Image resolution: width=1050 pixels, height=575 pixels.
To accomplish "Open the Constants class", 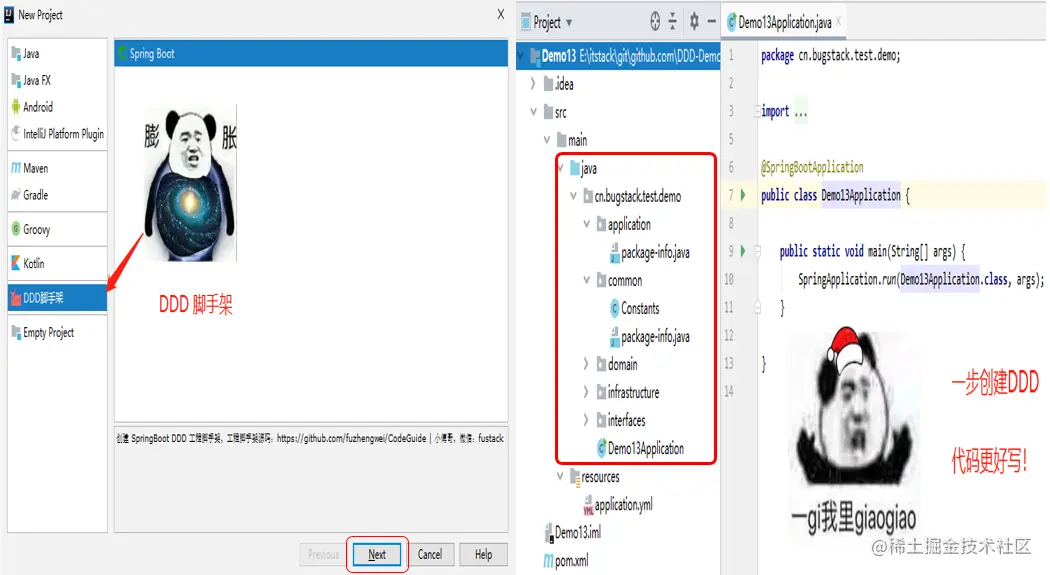I will click(x=635, y=309).
